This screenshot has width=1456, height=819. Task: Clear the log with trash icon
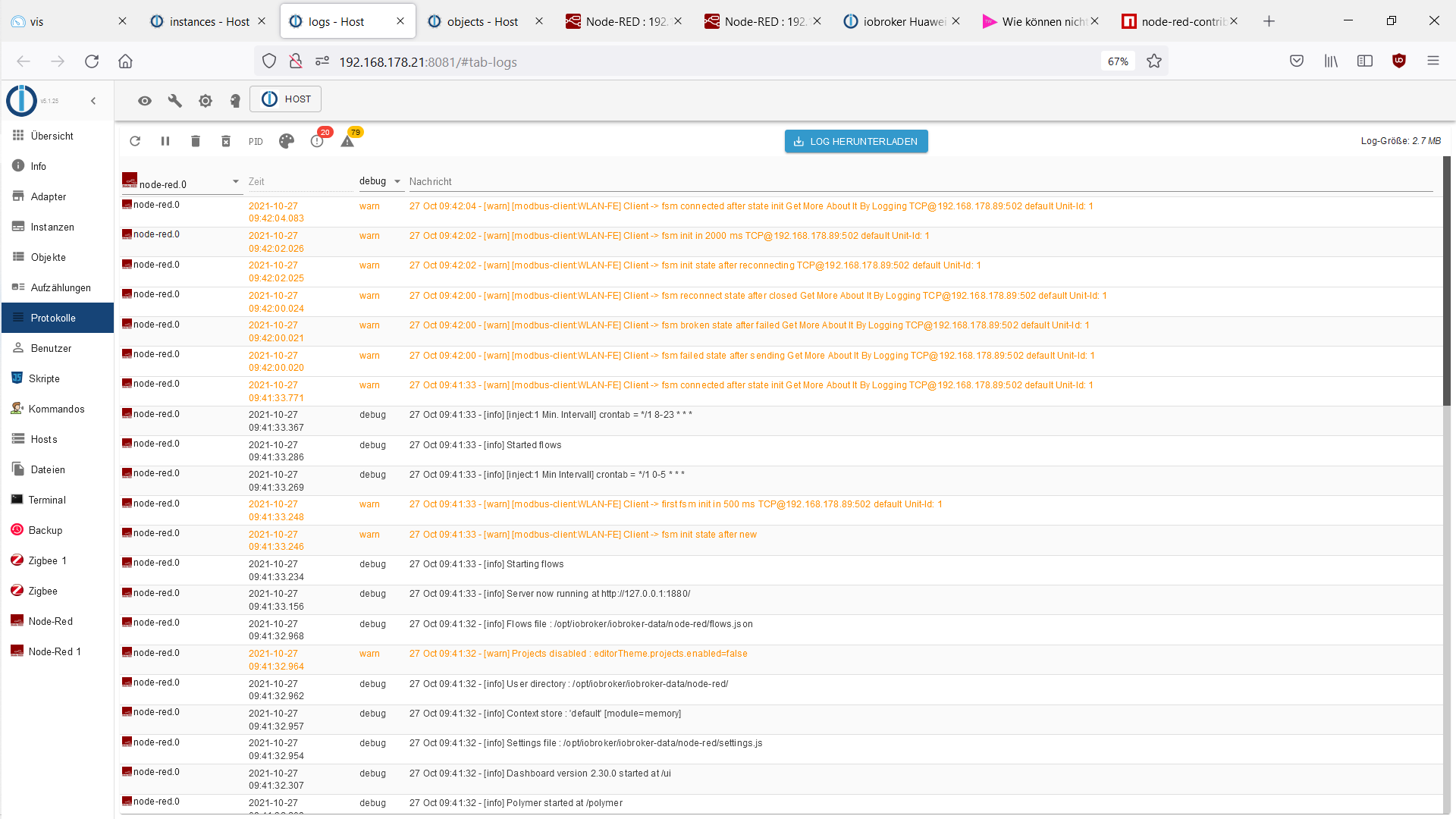pos(196,141)
